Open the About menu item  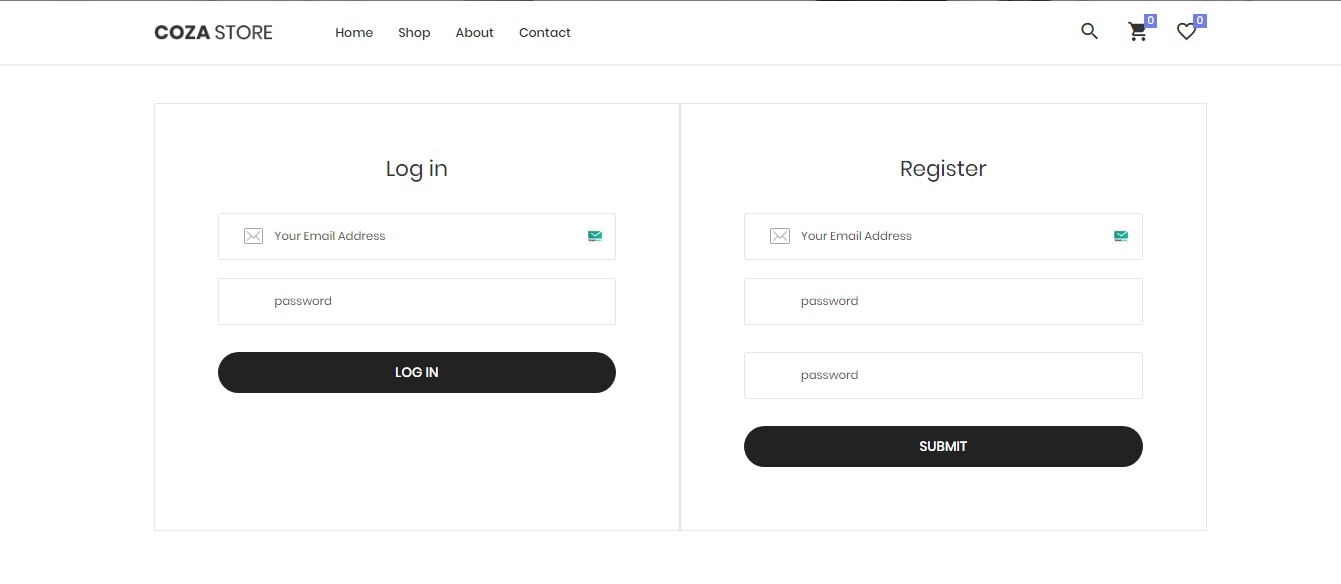474,32
